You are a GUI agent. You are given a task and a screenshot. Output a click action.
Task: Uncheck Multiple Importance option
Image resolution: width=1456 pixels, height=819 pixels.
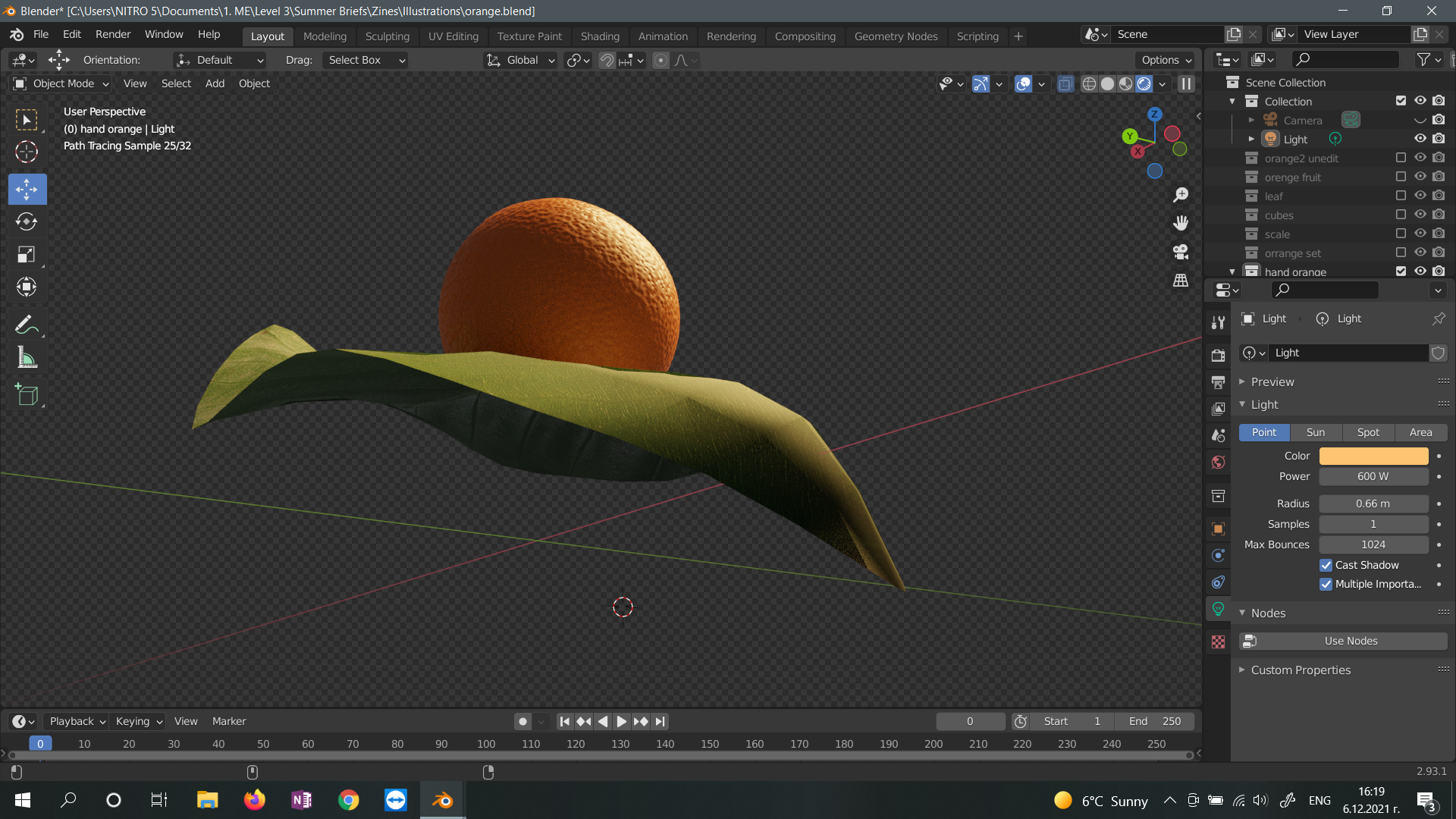(x=1326, y=584)
